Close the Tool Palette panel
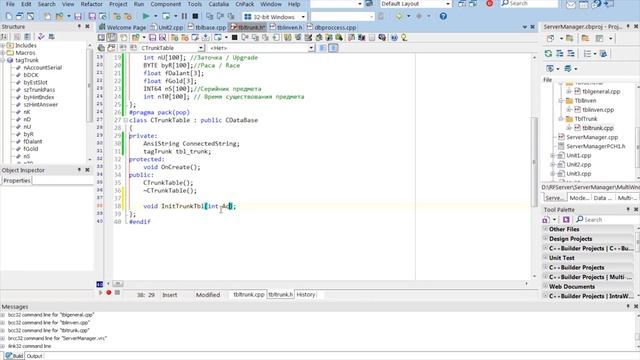 [636, 209]
